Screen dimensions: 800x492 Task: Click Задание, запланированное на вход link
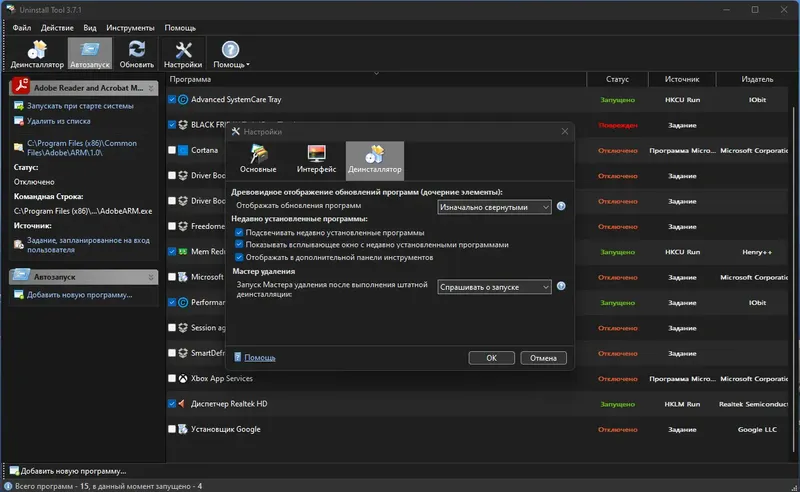[x=88, y=245]
